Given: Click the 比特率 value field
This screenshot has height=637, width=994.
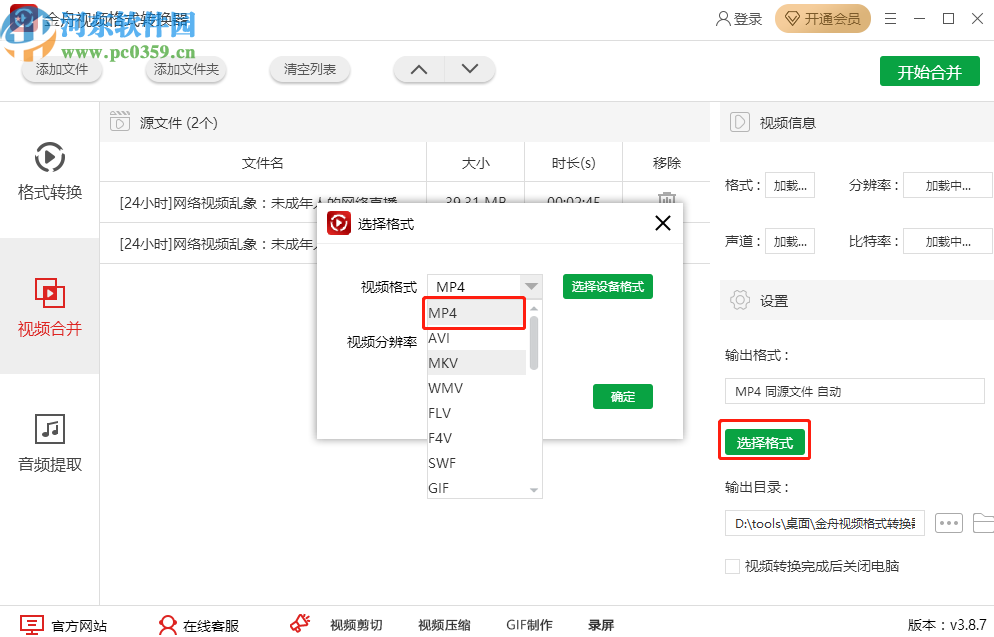Looking at the screenshot, I should pos(948,241).
